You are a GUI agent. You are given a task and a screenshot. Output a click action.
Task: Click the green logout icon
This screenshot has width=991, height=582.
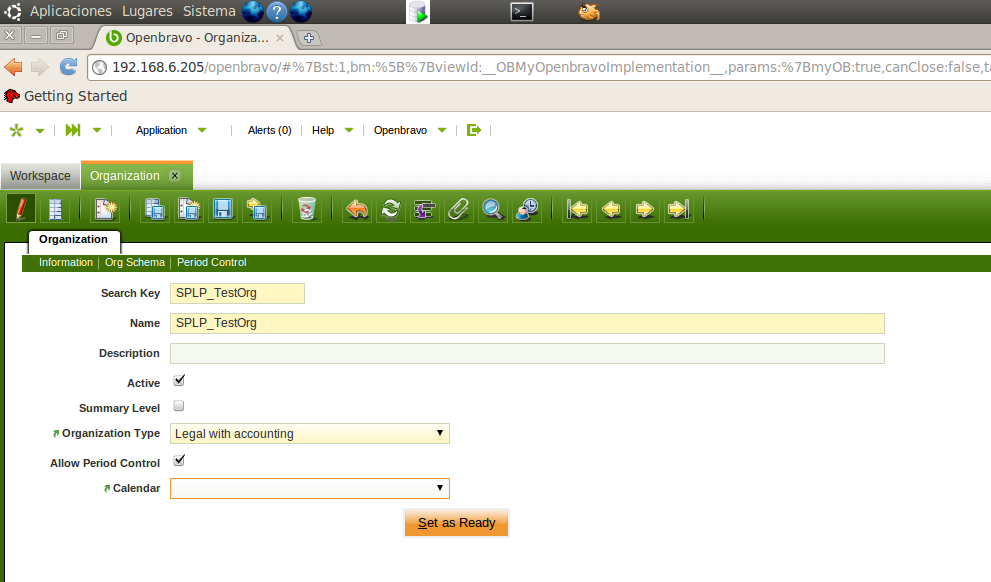coord(473,130)
